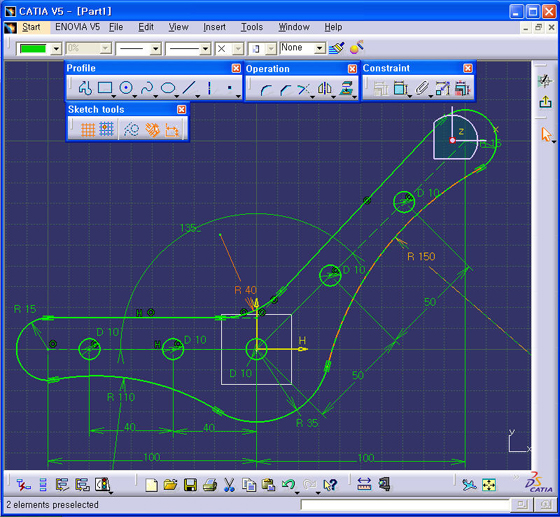Screen dimensions: 560x517
Task: Expand the None layer dropdown
Action: [x=320, y=48]
